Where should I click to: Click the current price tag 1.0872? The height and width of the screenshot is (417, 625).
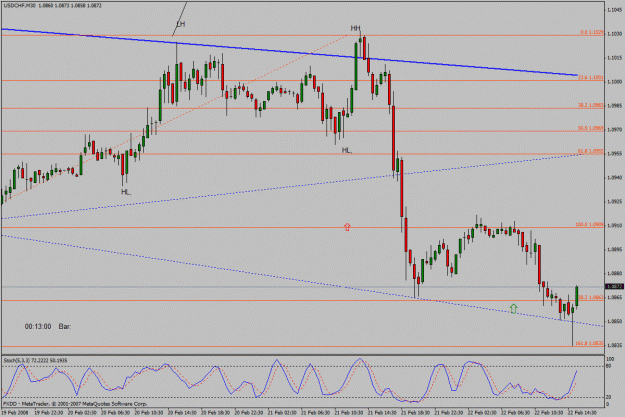click(614, 287)
